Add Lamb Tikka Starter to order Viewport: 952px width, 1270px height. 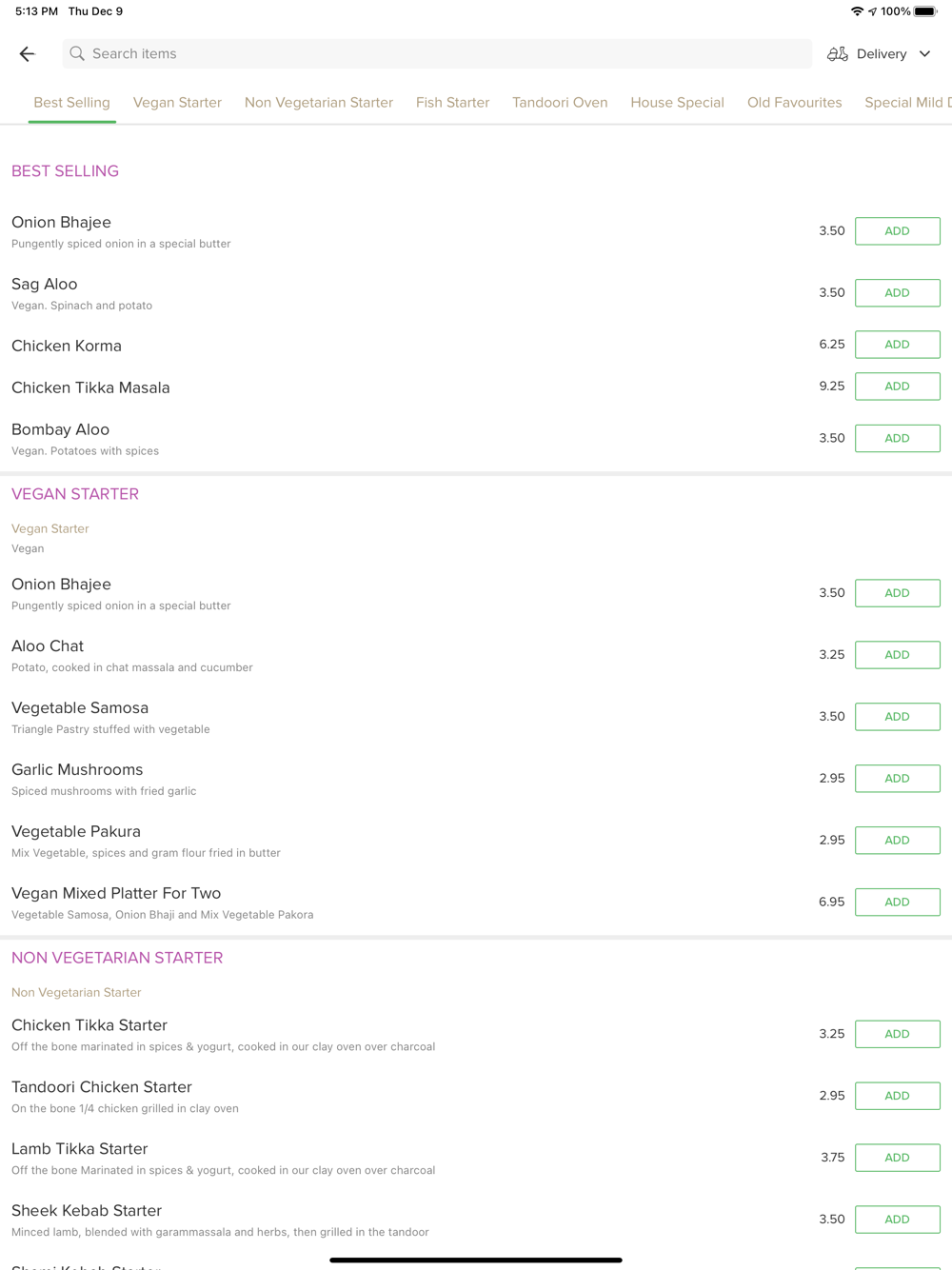click(897, 1158)
